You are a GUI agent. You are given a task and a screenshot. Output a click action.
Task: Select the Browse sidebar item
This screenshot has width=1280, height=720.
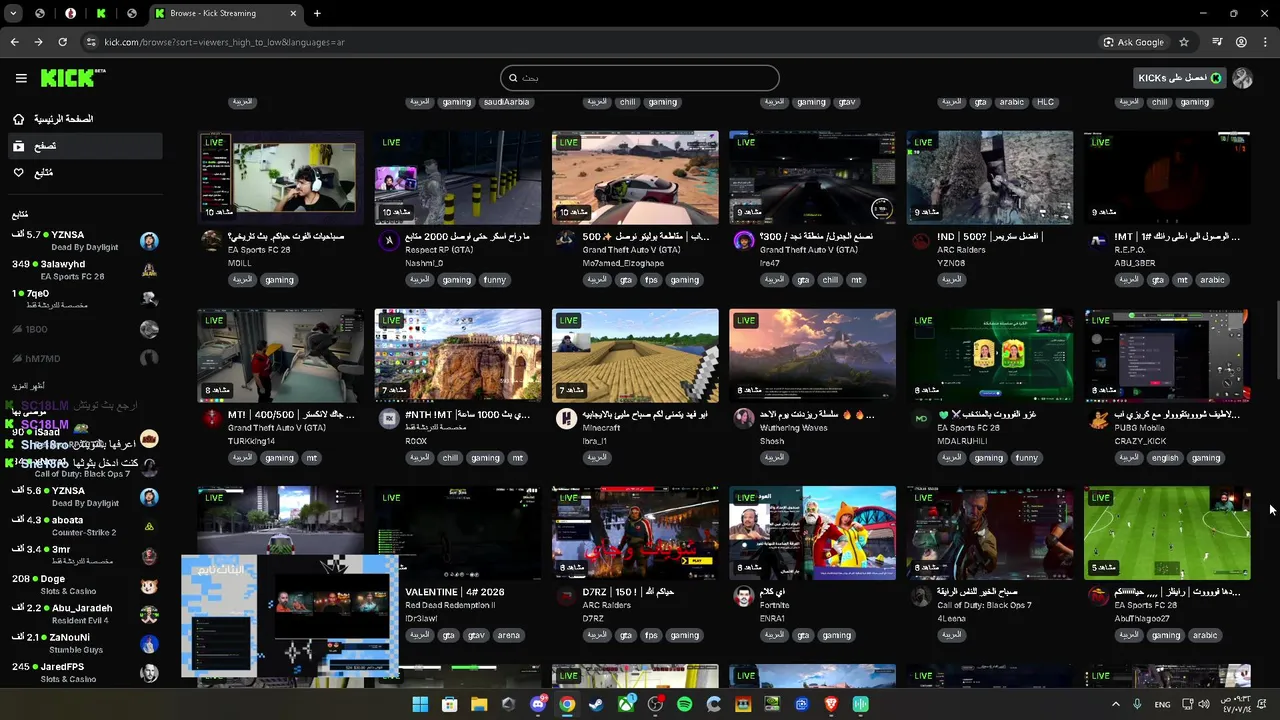click(84, 146)
